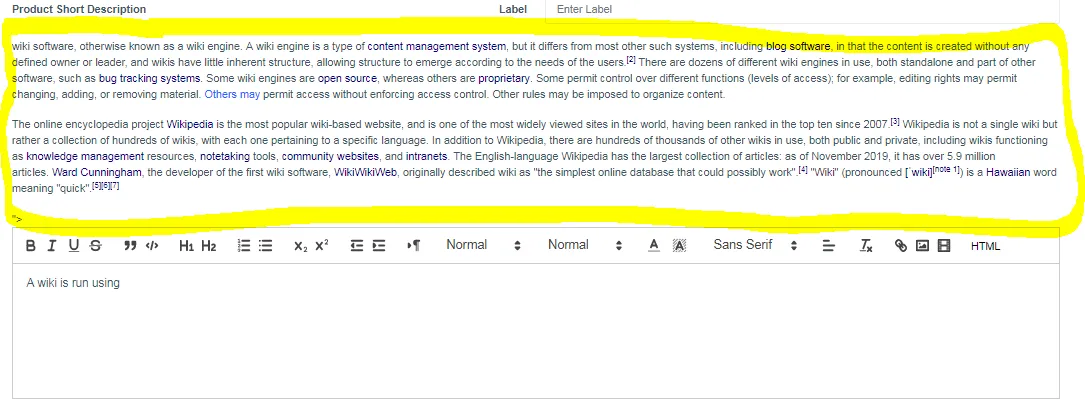Open the HTML source view

click(985, 246)
